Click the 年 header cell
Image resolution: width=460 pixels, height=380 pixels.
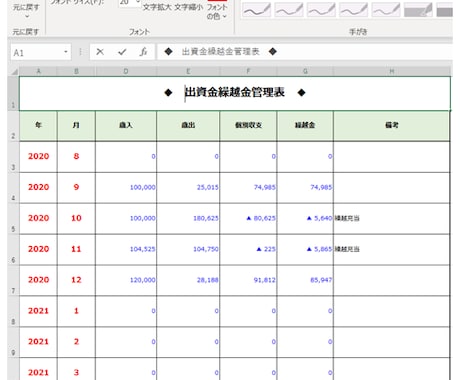pos(38,125)
